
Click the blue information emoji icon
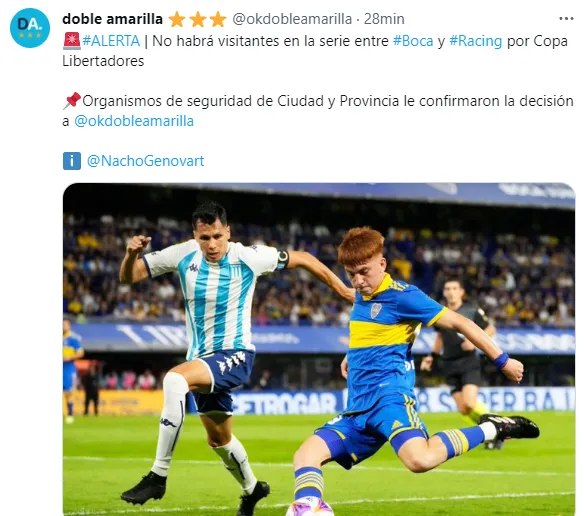pyautogui.click(x=72, y=161)
